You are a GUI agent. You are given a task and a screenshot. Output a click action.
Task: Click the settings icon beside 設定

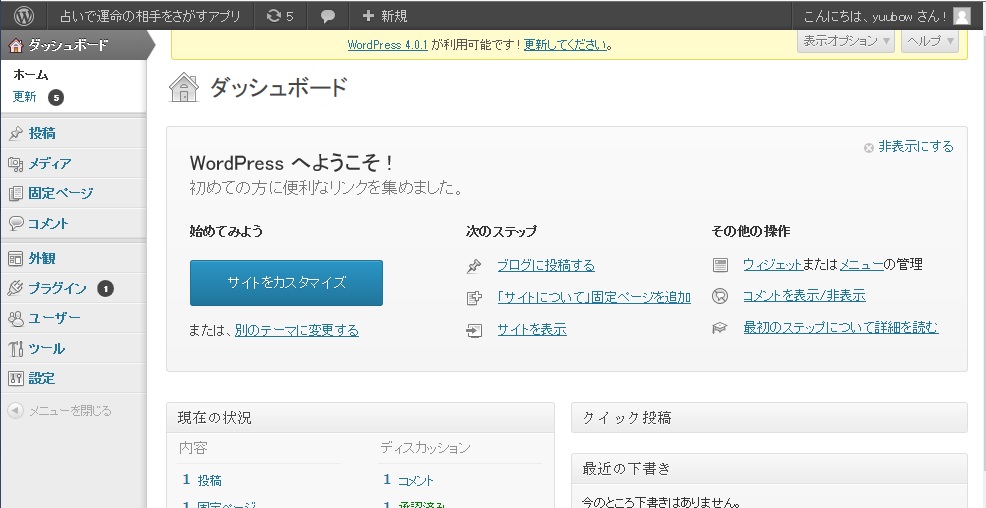16,378
